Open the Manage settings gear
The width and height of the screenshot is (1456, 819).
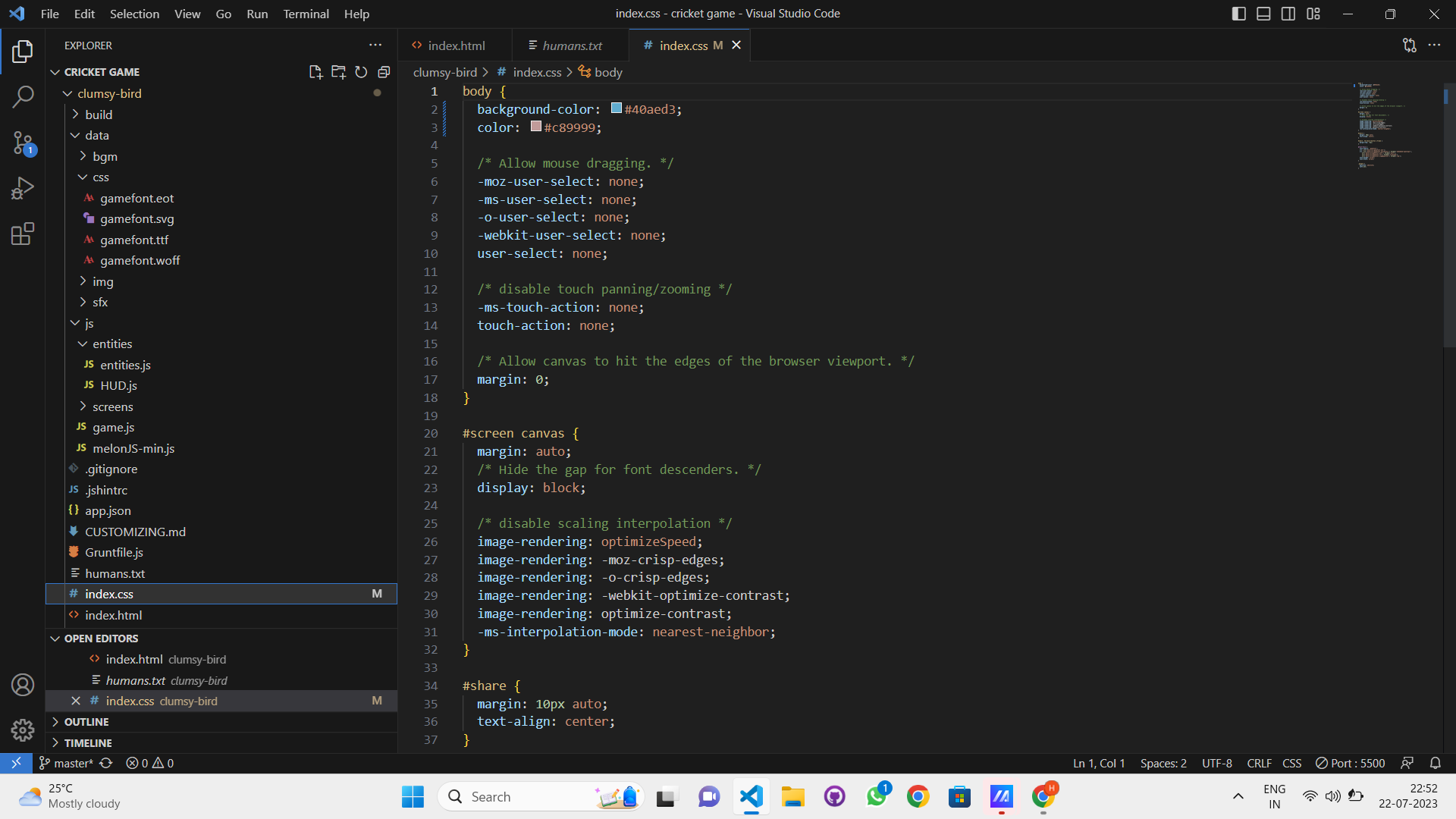point(23,730)
